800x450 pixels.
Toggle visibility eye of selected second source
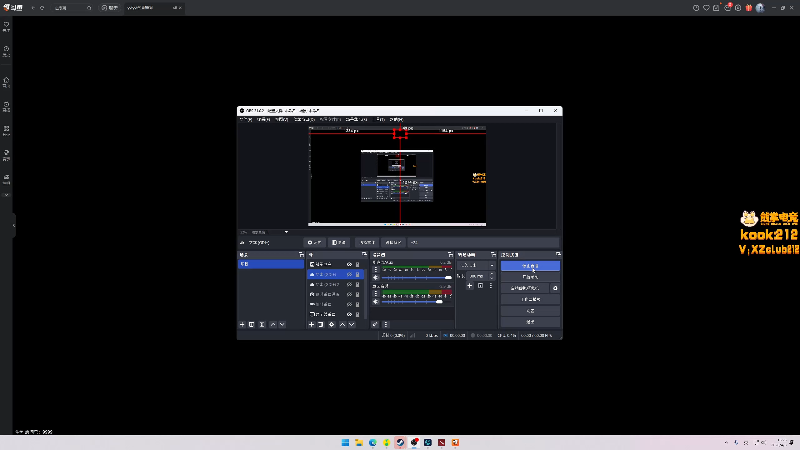point(349,274)
